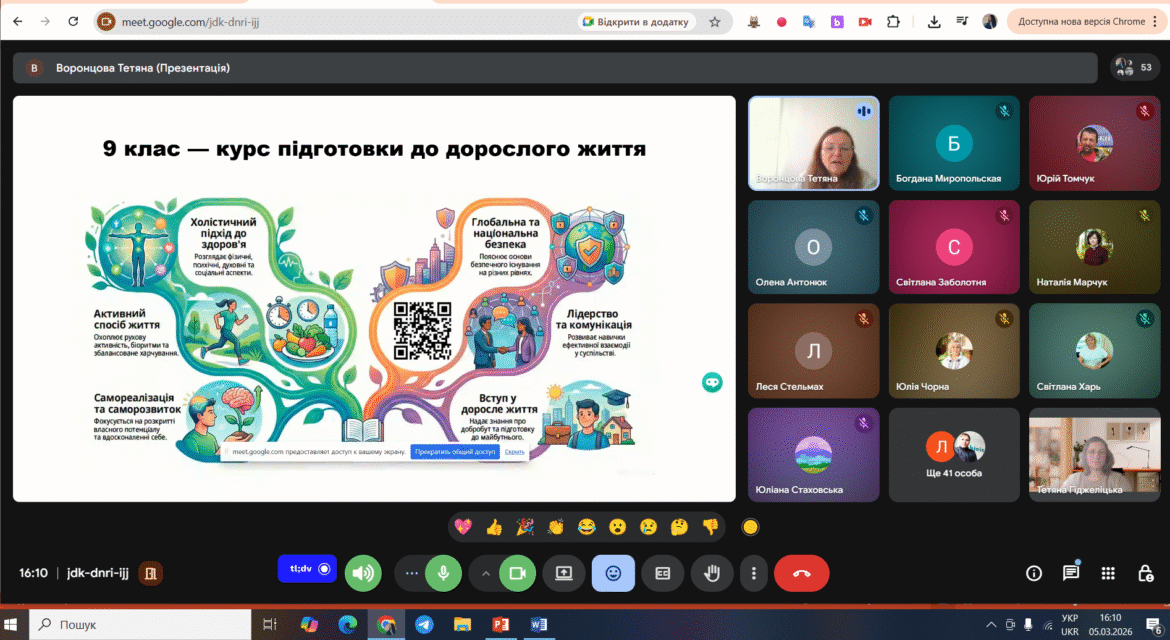Click the blue stop-sharing button
The image size is (1170, 640).
454,451
